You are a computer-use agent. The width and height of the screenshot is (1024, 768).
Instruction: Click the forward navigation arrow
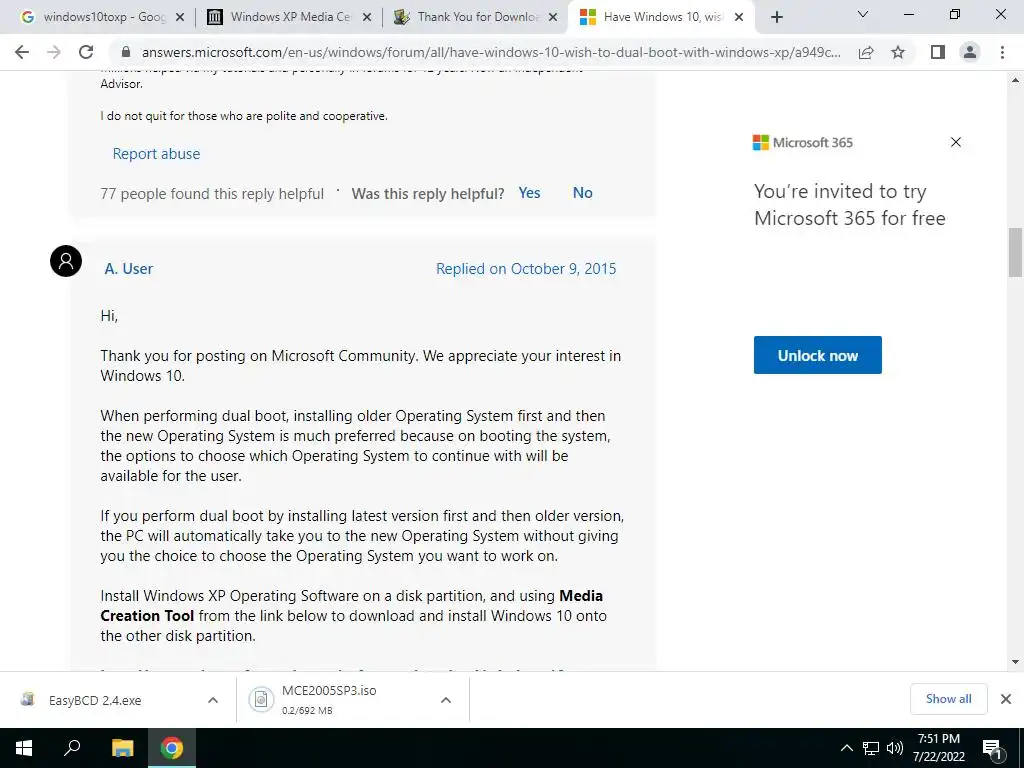pos(54,52)
